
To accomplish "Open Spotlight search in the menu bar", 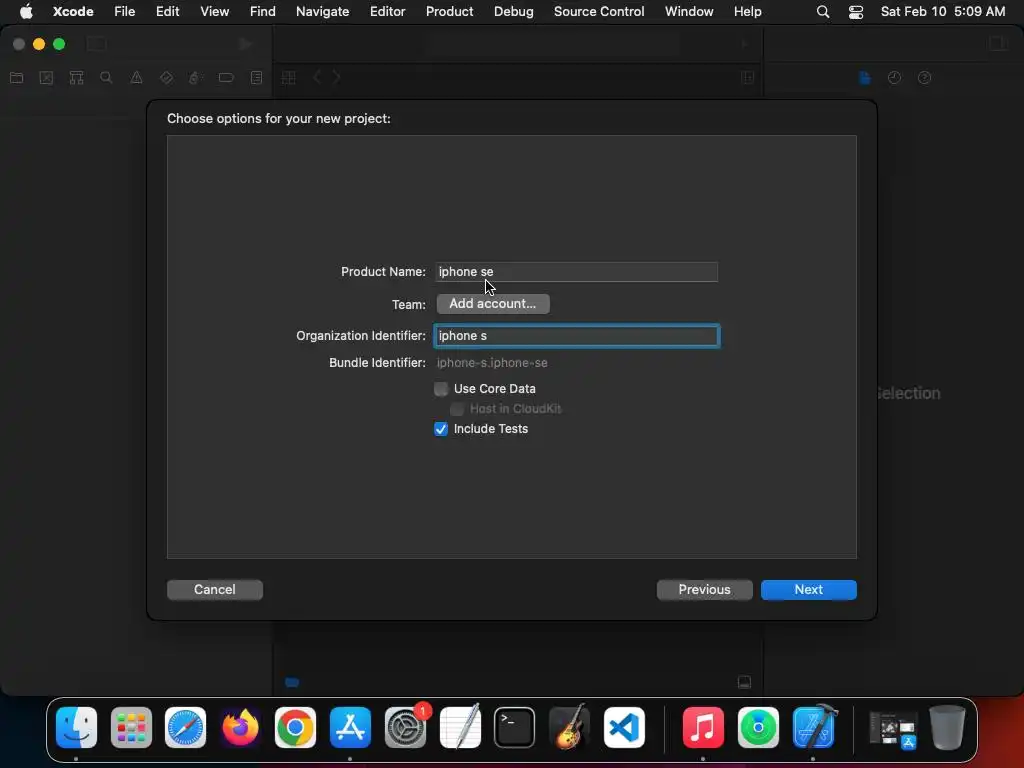I will 823,12.
